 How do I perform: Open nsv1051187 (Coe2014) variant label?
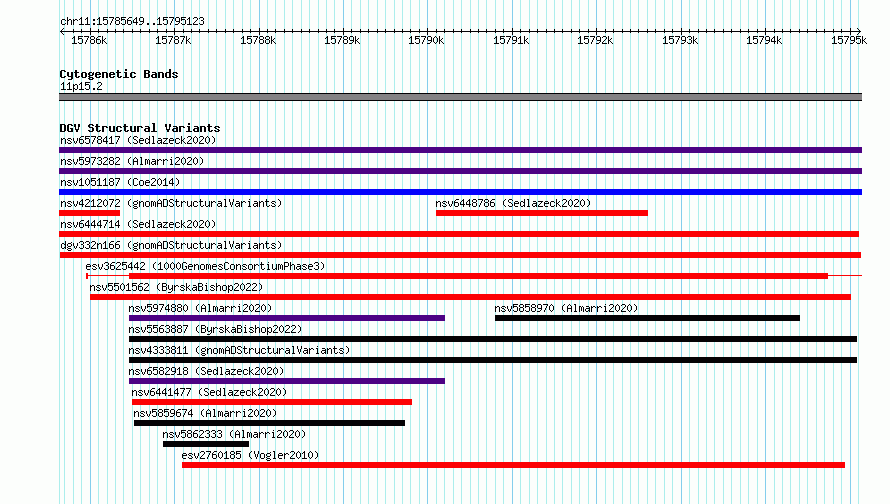tap(120, 182)
